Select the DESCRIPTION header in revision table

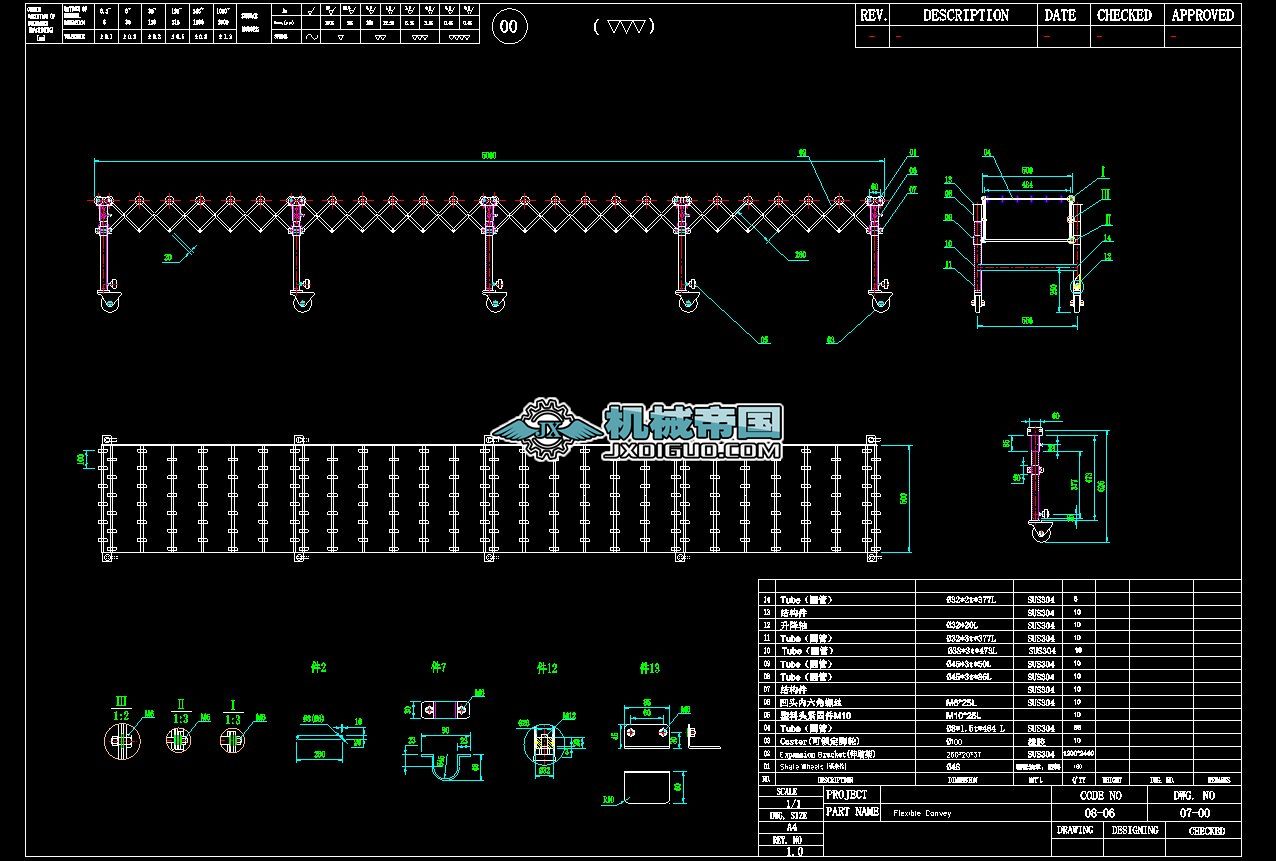(x=965, y=15)
